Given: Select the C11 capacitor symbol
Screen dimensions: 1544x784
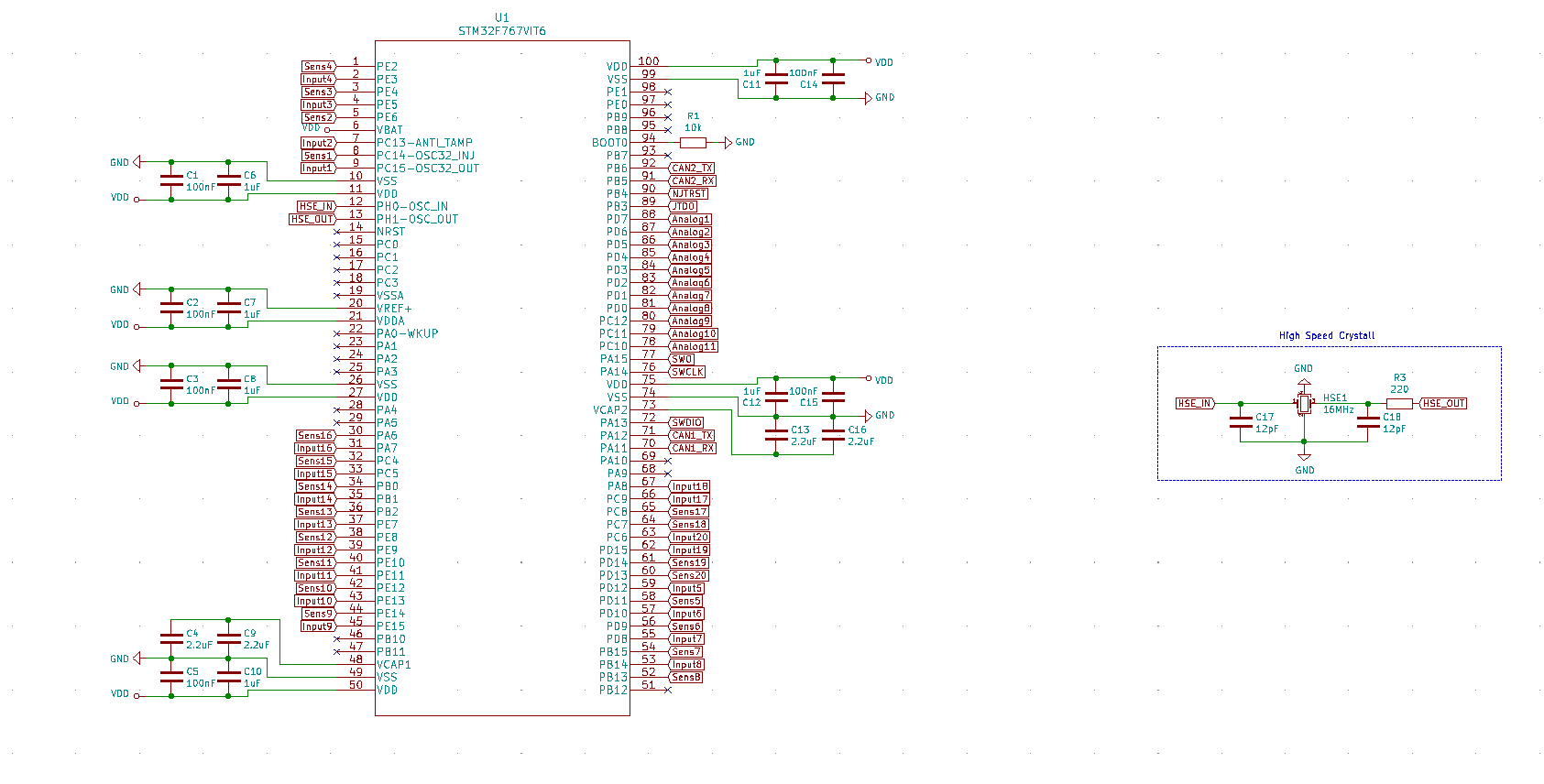Looking at the screenshot, I should click(x=776, y=79).
